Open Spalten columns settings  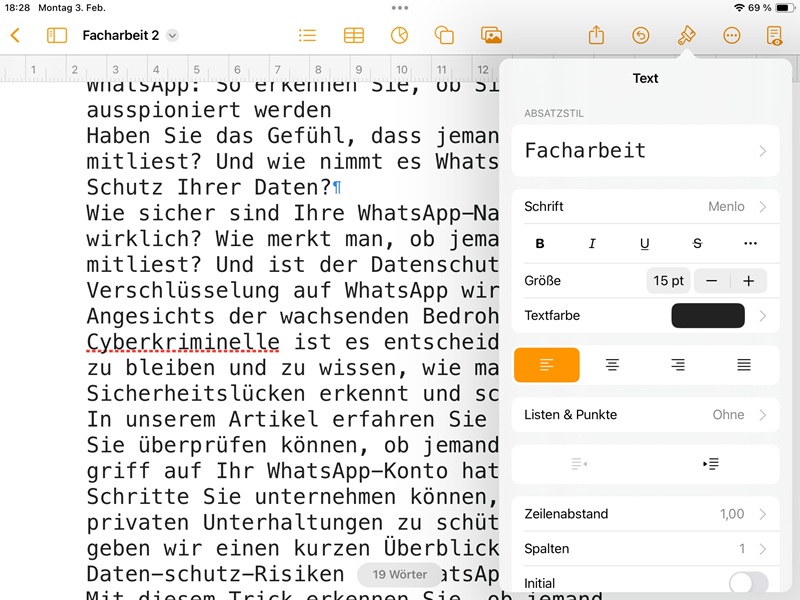(x=645, y=548)
